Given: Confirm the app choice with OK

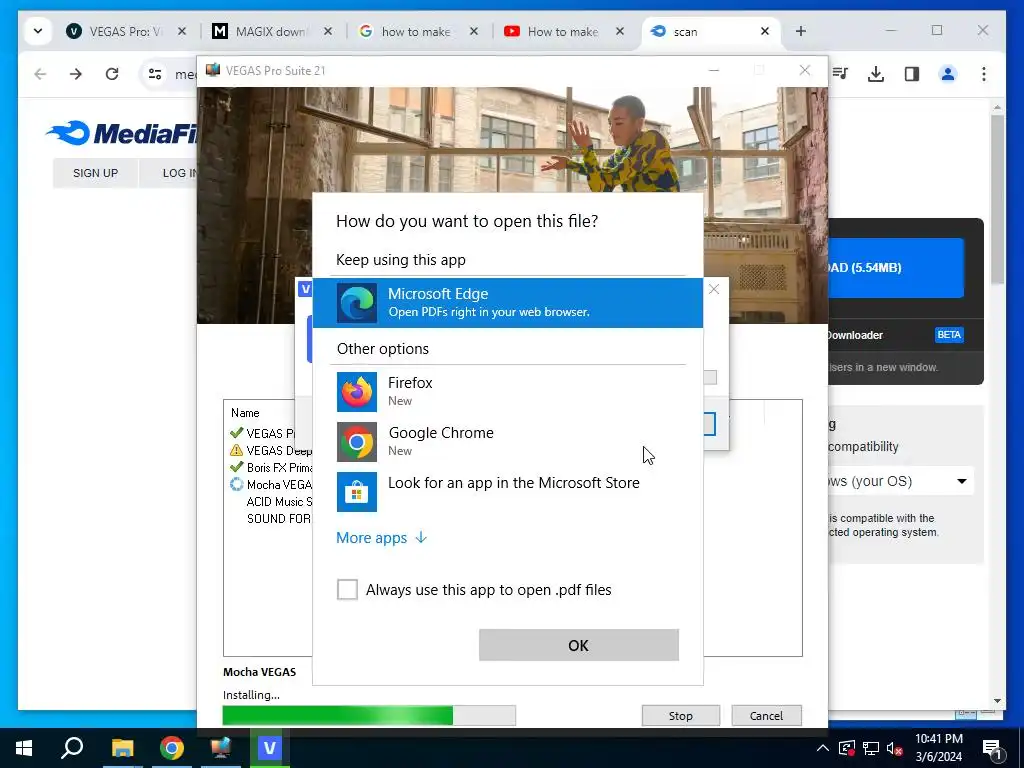Looking at the screenshot, I should coord(579,645).
